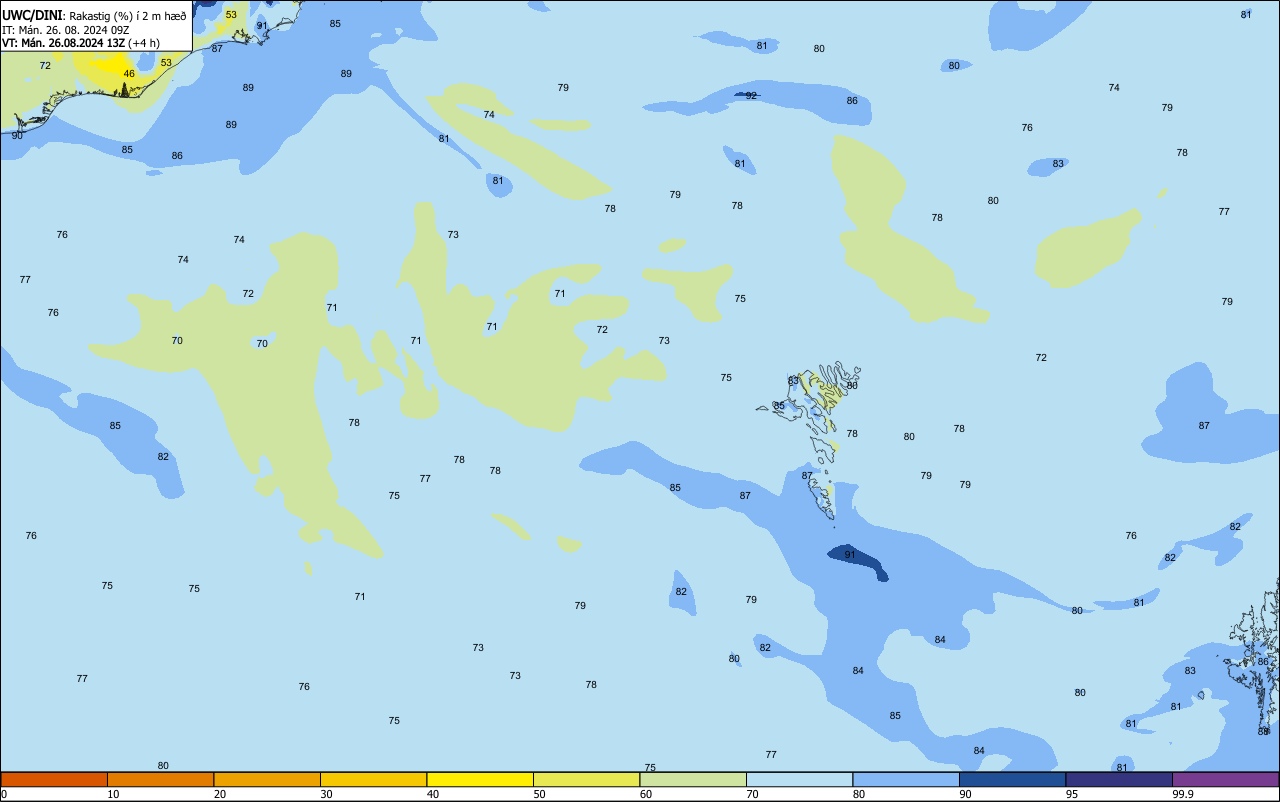1280x802 pixels.
Task: Click the legend tick label "50"
Action: tap(539, 794)
